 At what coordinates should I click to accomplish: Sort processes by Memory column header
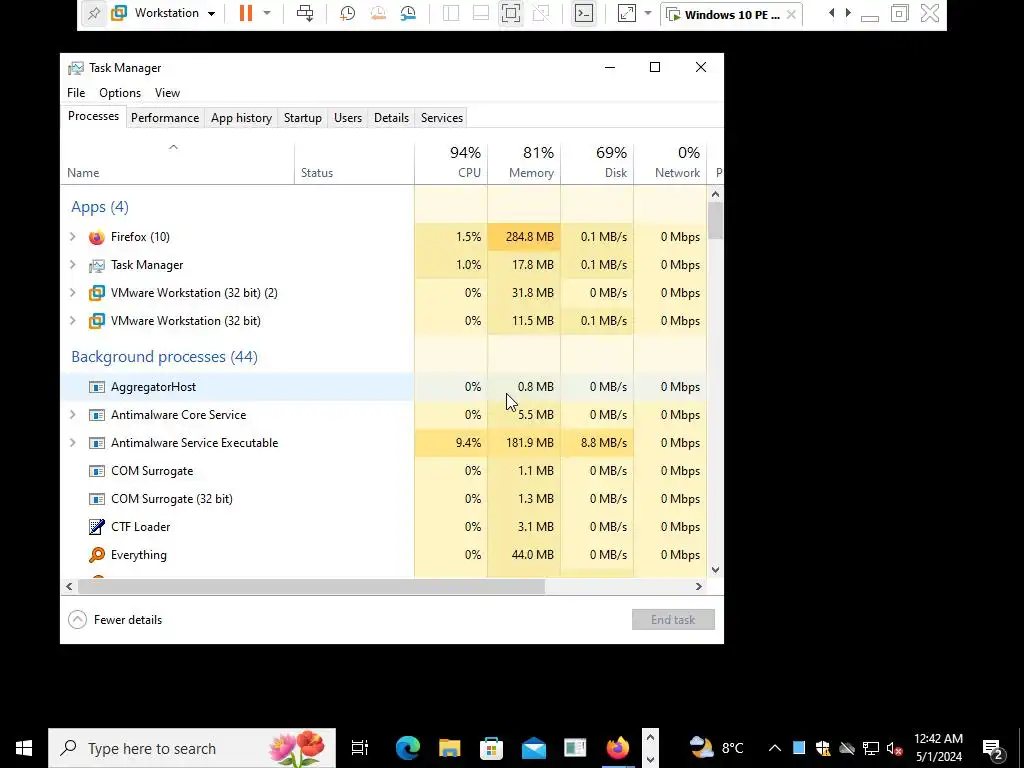[x=524, y=162]
